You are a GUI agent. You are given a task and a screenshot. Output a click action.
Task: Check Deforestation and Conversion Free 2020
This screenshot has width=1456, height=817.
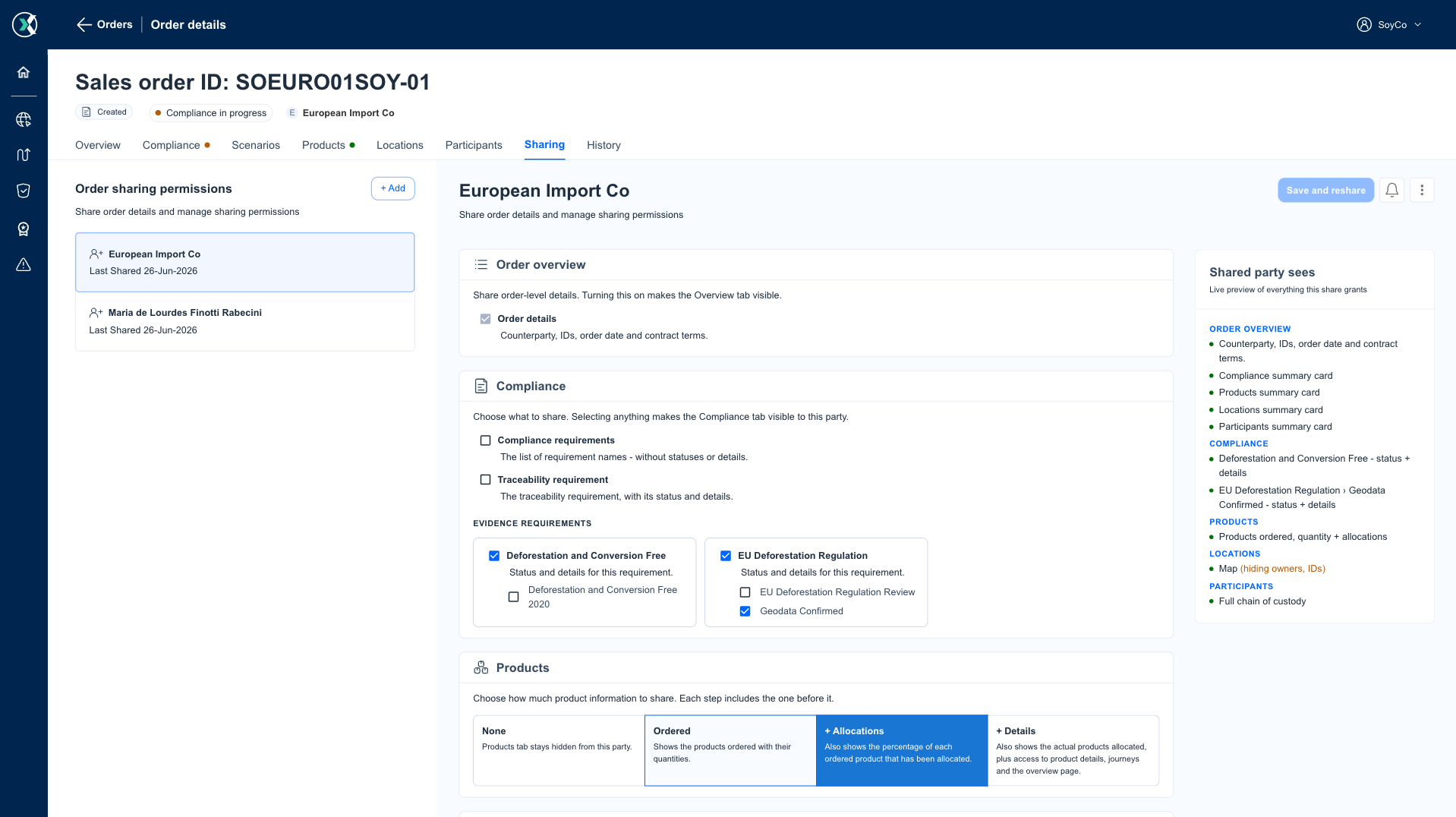click(514, 597)
